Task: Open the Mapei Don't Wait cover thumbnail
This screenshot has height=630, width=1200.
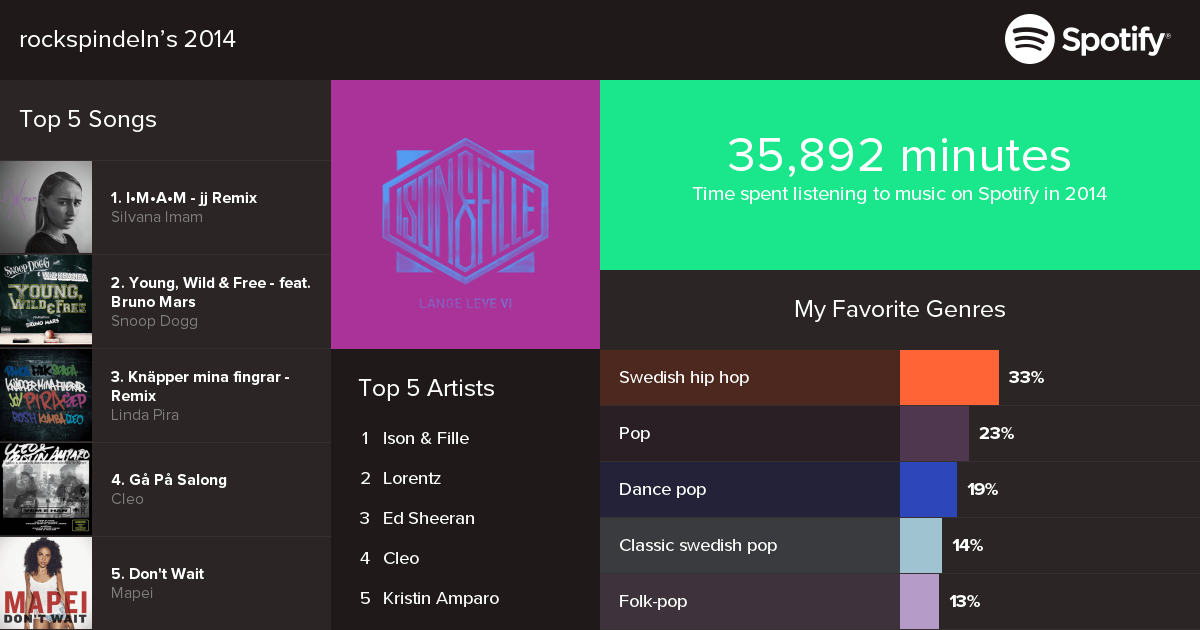Action: click(46, 583)
